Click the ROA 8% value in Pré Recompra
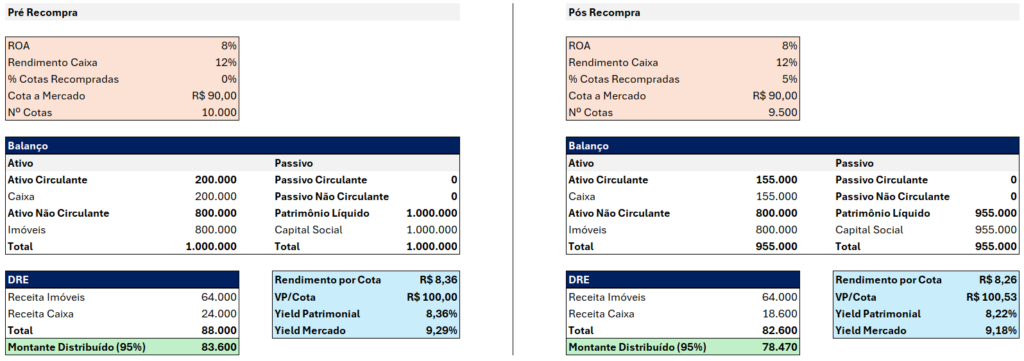Image resolution: width=1024 pixels, height=361 pixels. [229, 46]
